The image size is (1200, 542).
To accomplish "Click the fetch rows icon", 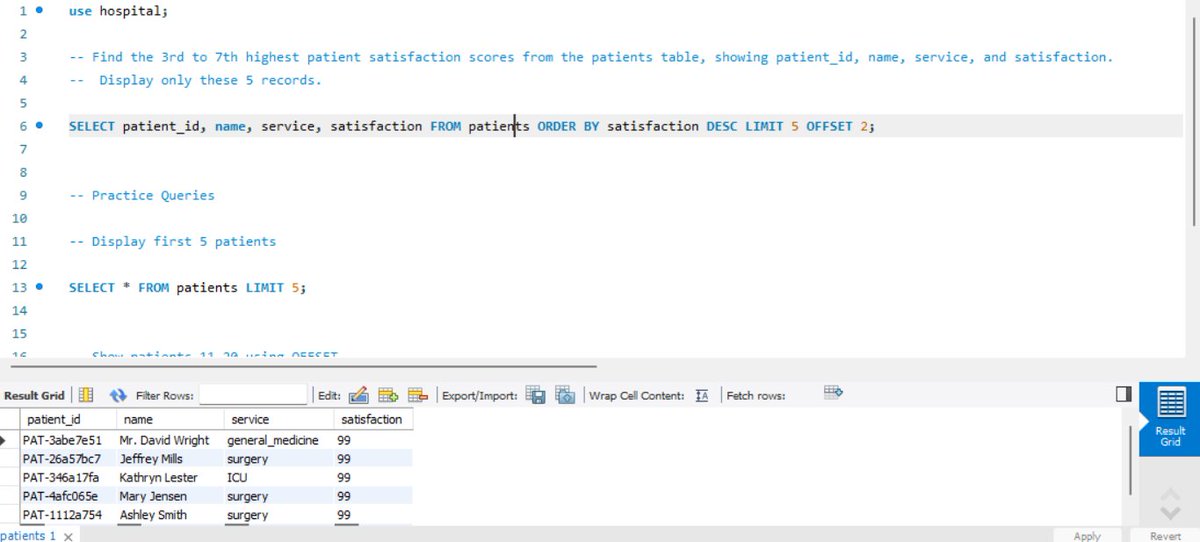I will click(x=834, y=393).
